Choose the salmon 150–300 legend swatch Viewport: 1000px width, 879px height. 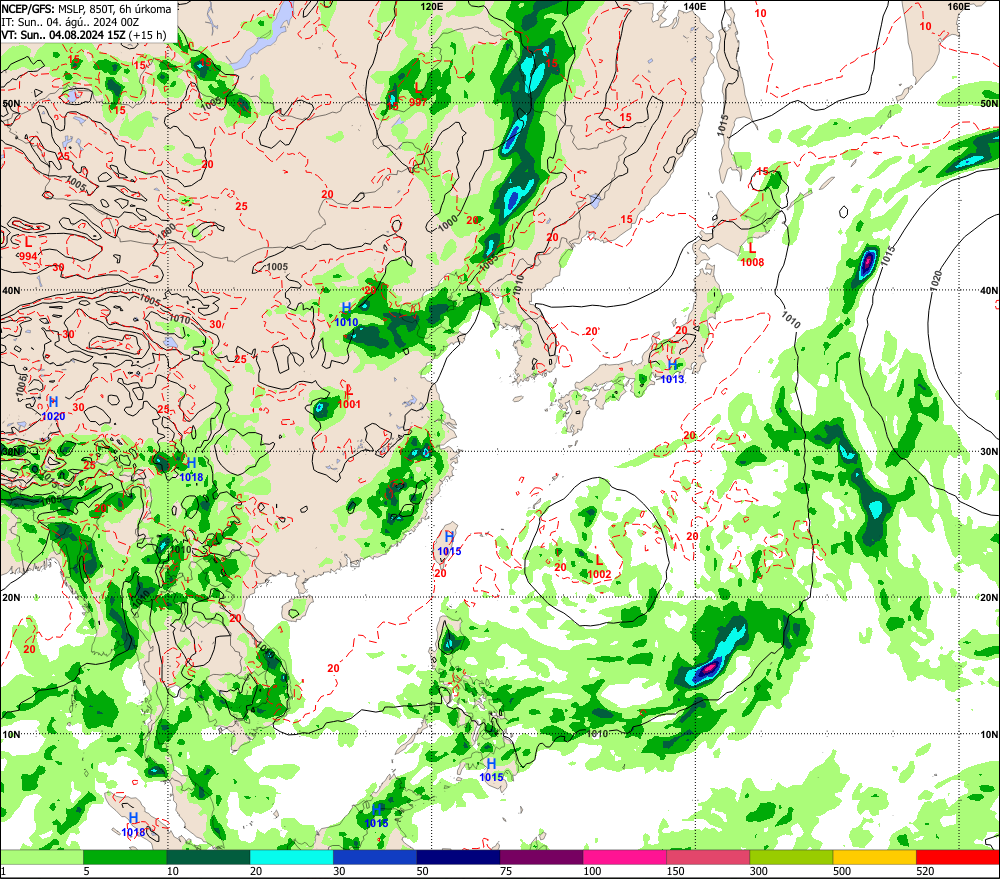point(708,857)
